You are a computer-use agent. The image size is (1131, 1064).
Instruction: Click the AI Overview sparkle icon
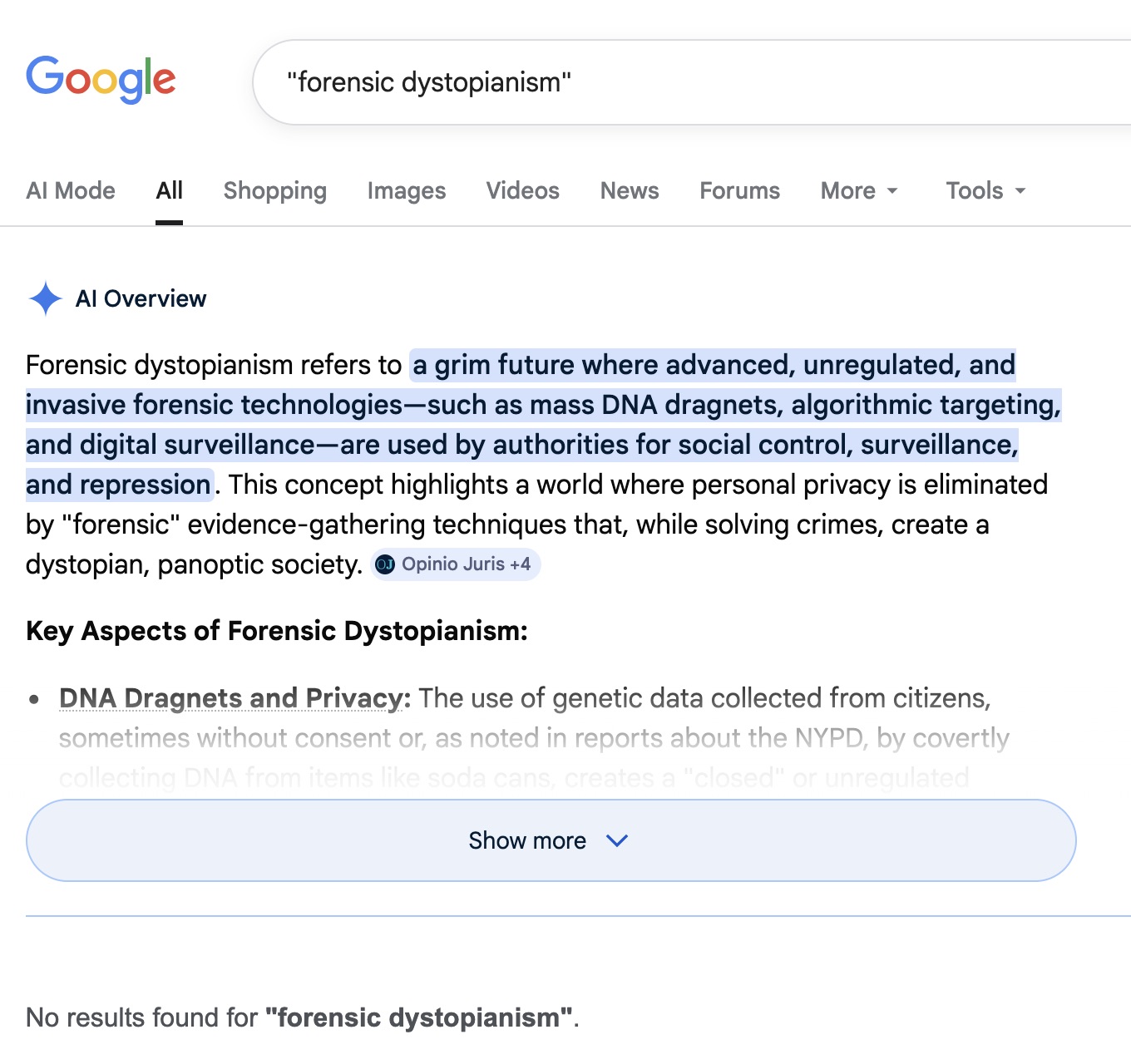[x=45, y=298]
